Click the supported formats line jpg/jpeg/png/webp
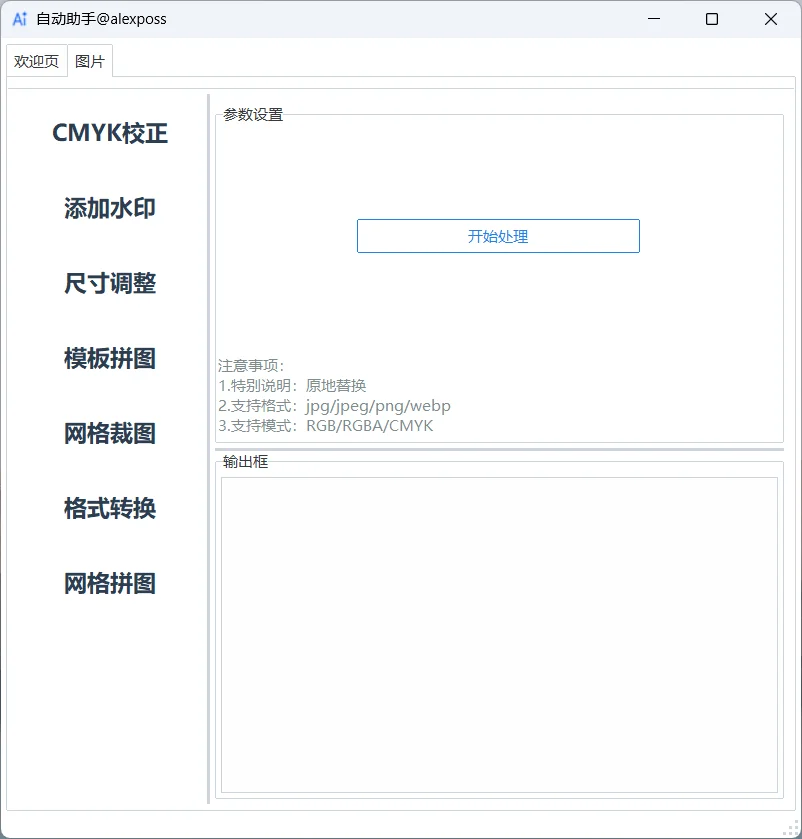 click(332, 406)
